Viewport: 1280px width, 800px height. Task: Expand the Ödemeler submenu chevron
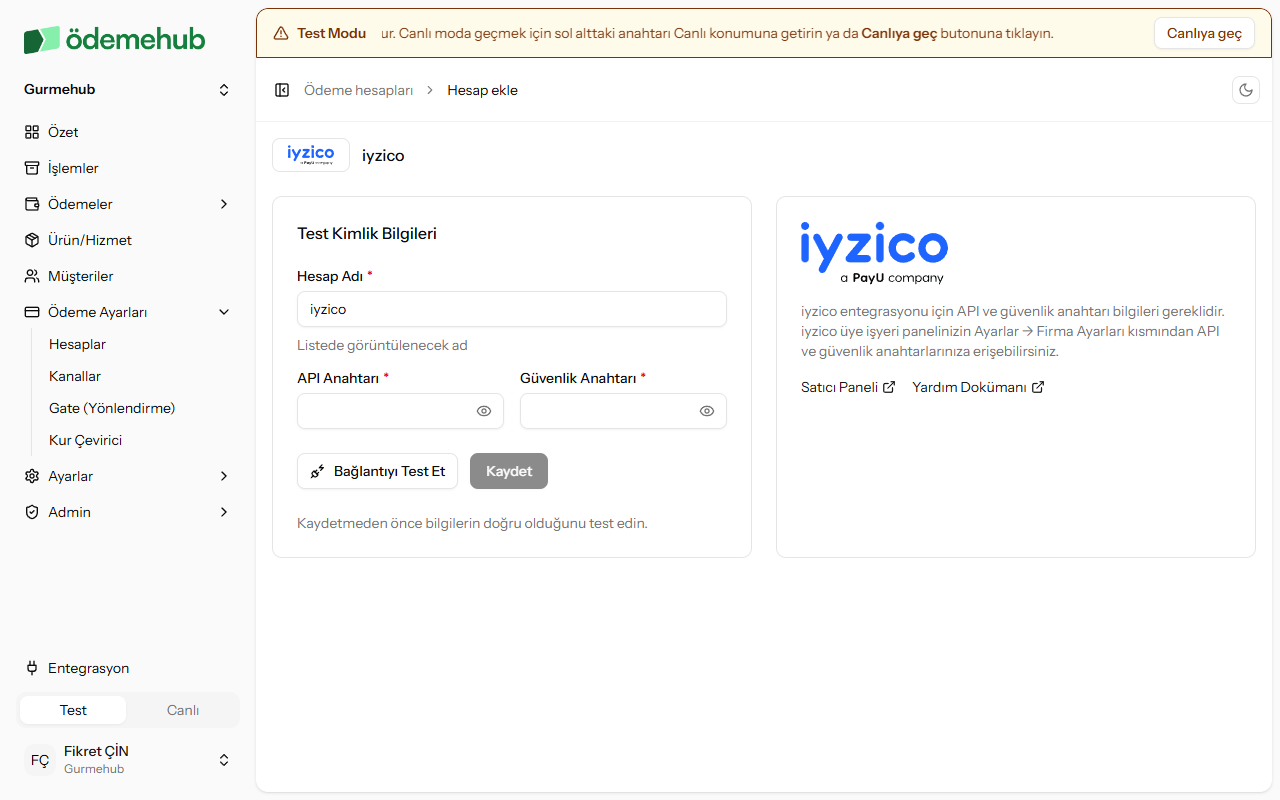[224, 204]
